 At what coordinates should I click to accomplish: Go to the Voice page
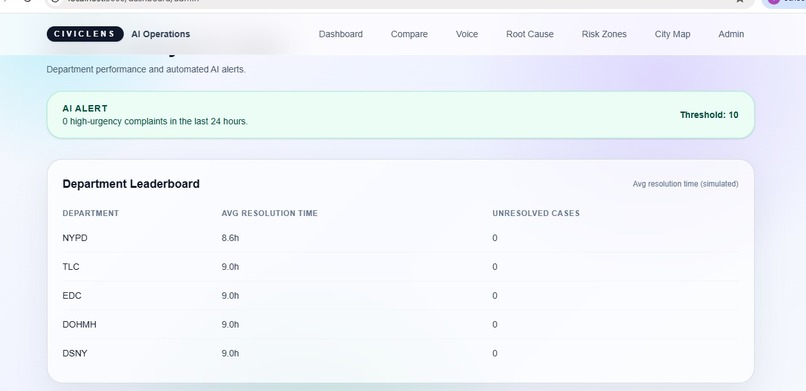467,34
